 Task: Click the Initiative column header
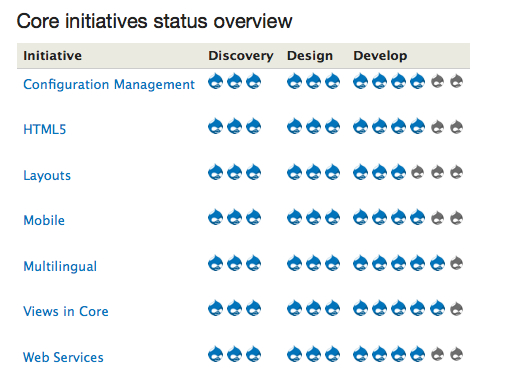pyautogui.click(x=52, y=56)
